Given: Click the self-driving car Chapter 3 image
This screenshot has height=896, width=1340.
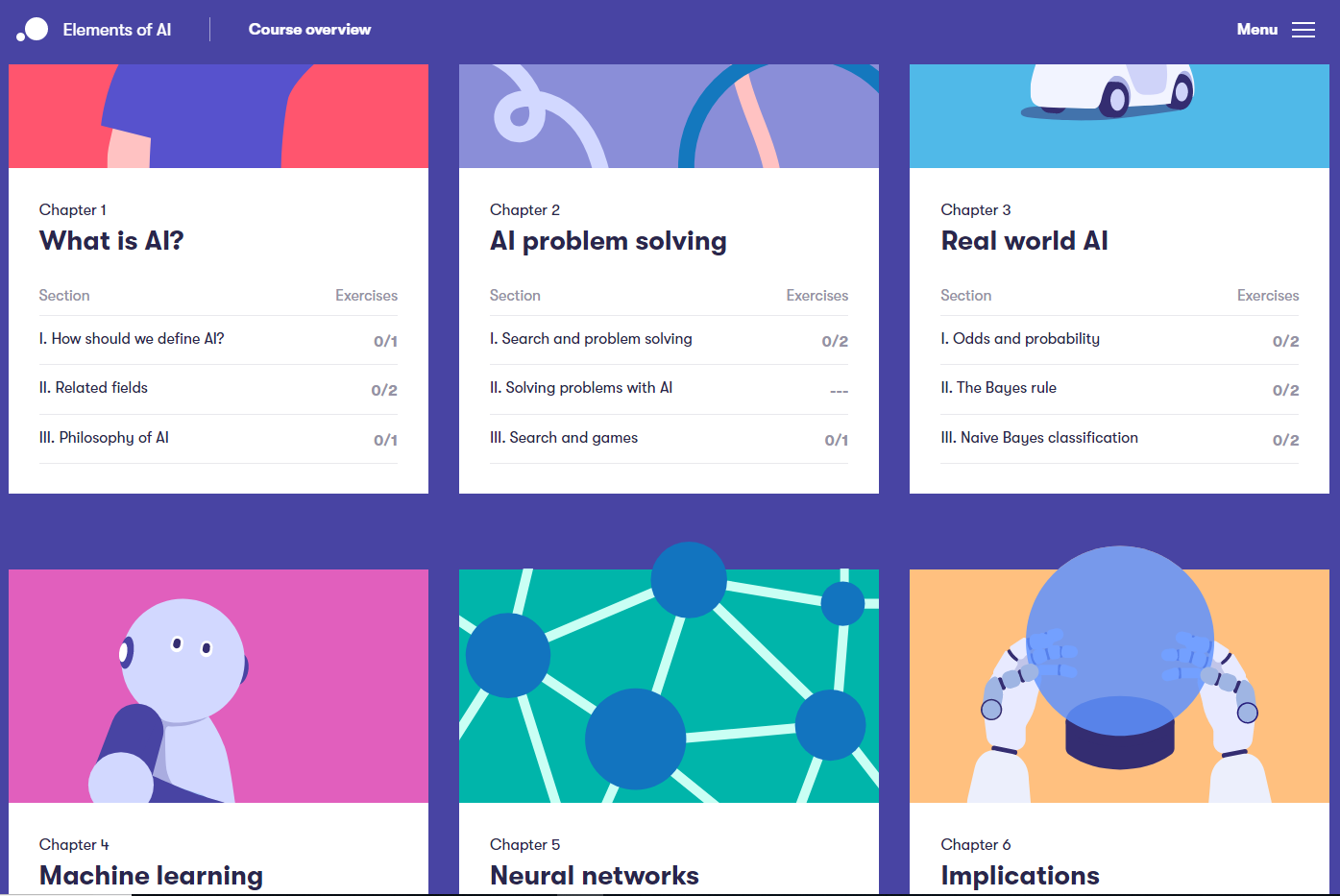Looking at the screenshot, I should click(x=1119, y=115).
